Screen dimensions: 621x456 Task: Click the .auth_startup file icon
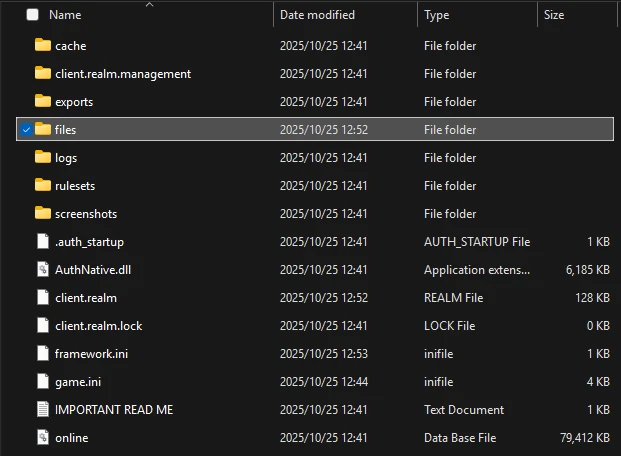tap(42, 241)
